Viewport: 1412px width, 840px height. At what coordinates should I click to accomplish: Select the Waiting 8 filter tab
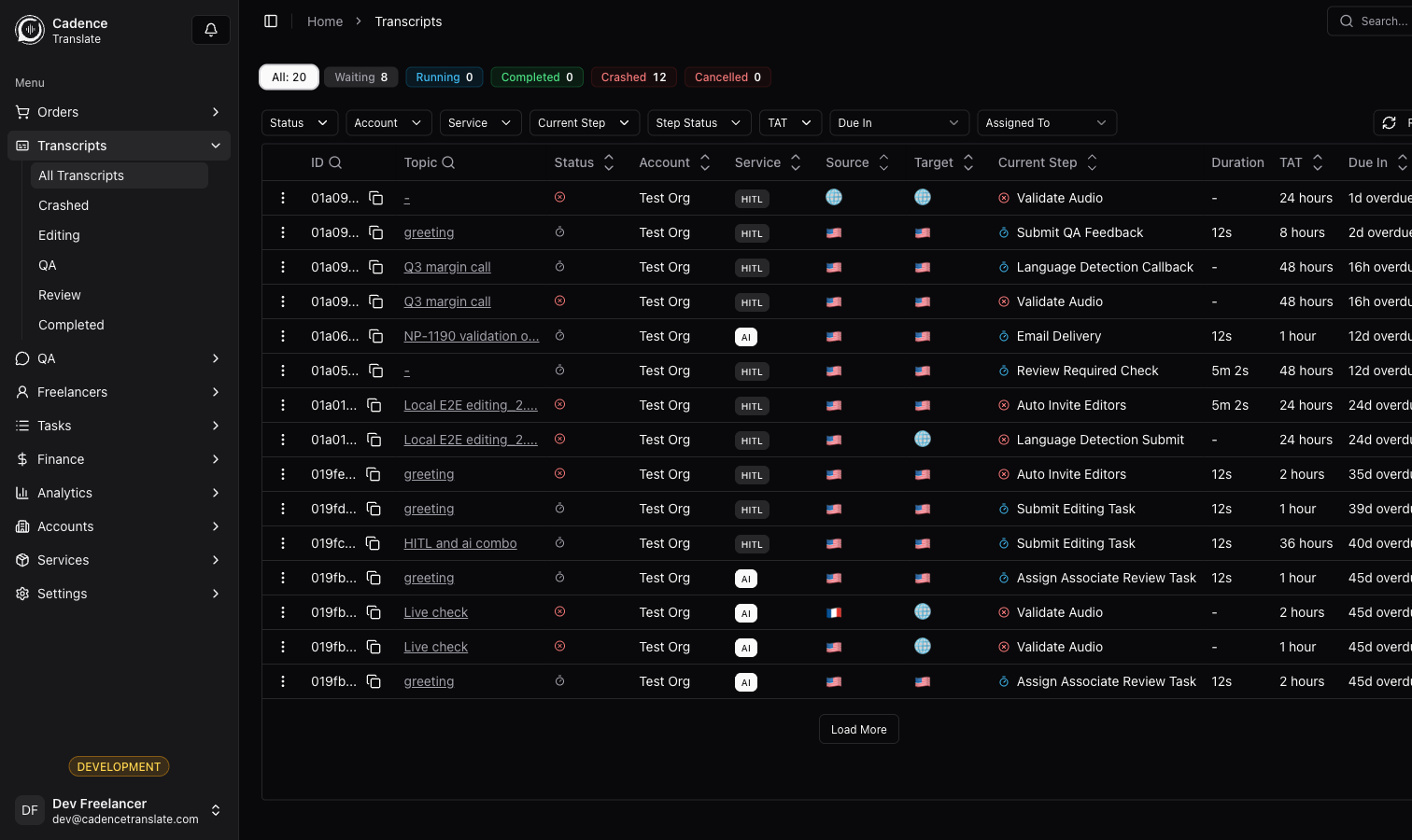click(361, 77)
